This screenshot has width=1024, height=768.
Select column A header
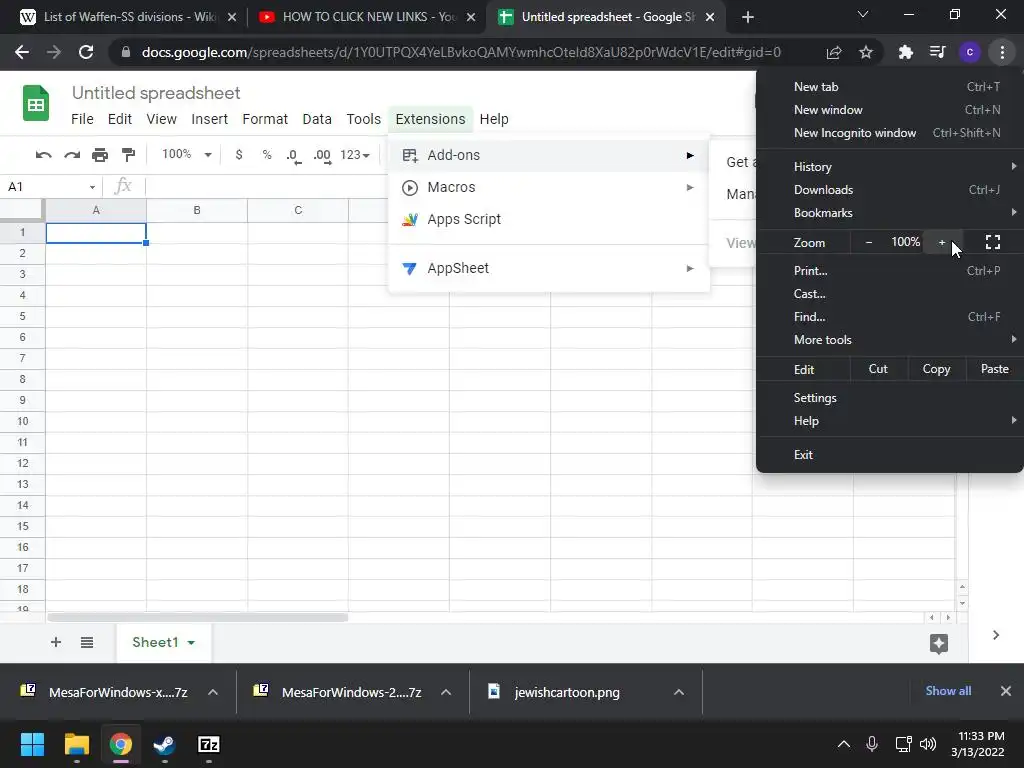(x=96, y=210)
